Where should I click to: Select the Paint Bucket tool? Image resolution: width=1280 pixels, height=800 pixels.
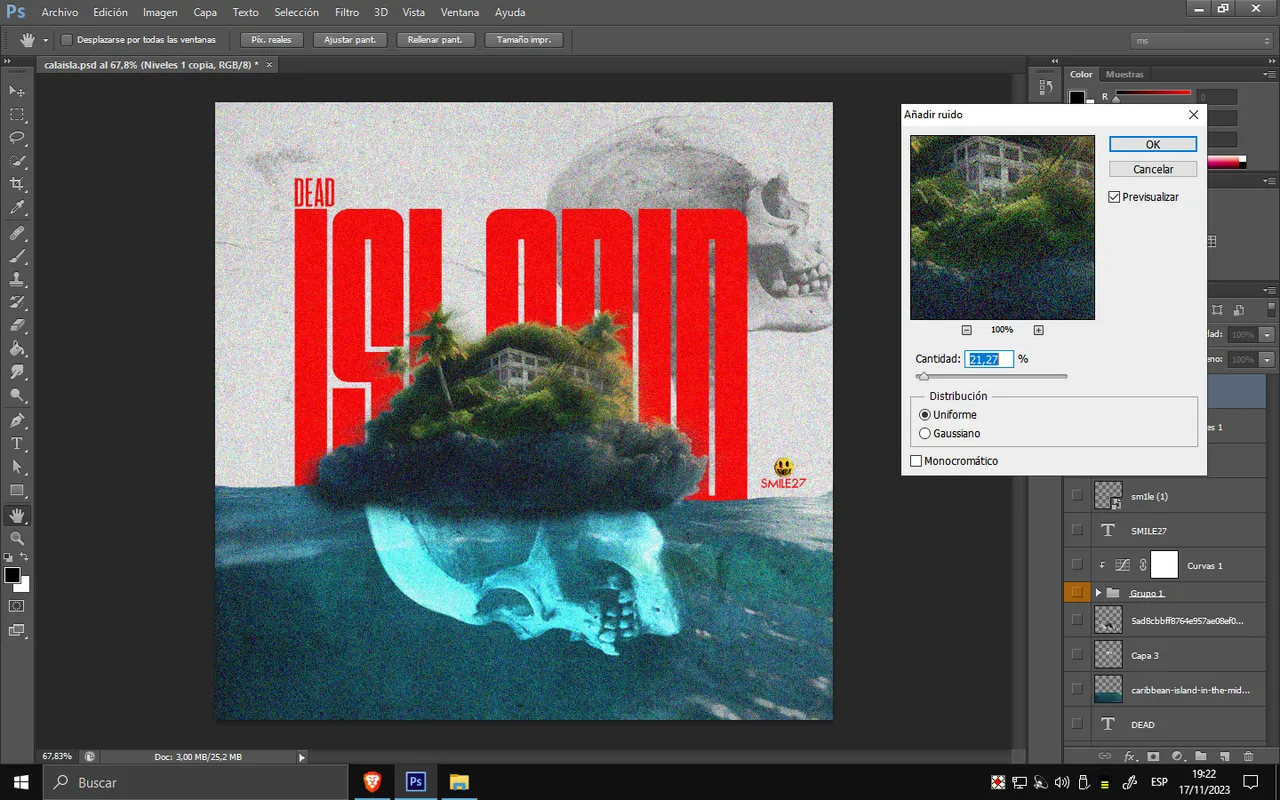pyautogui.click(x=17, y=349)
